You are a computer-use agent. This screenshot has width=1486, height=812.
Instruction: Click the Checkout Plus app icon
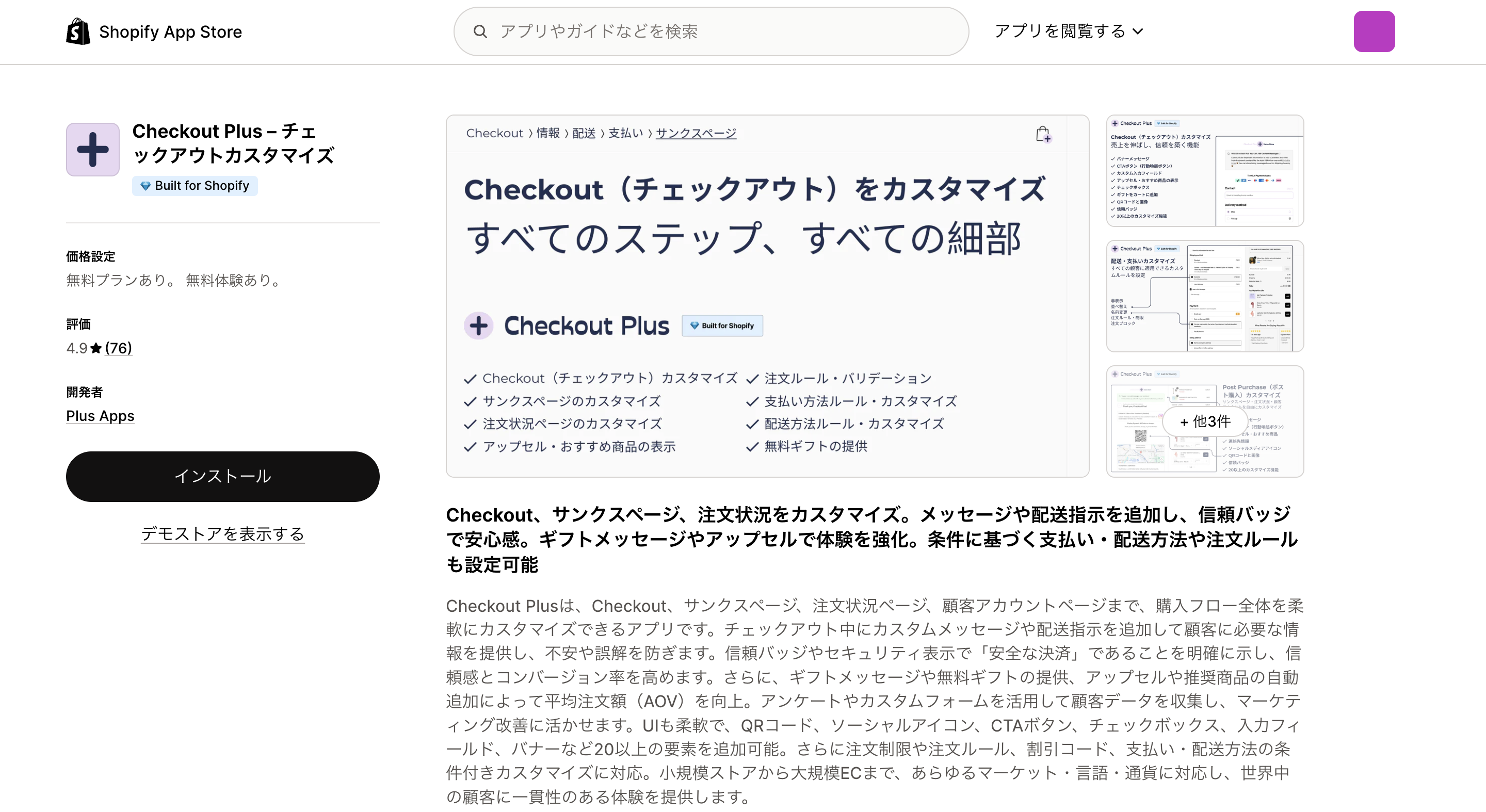92,149
